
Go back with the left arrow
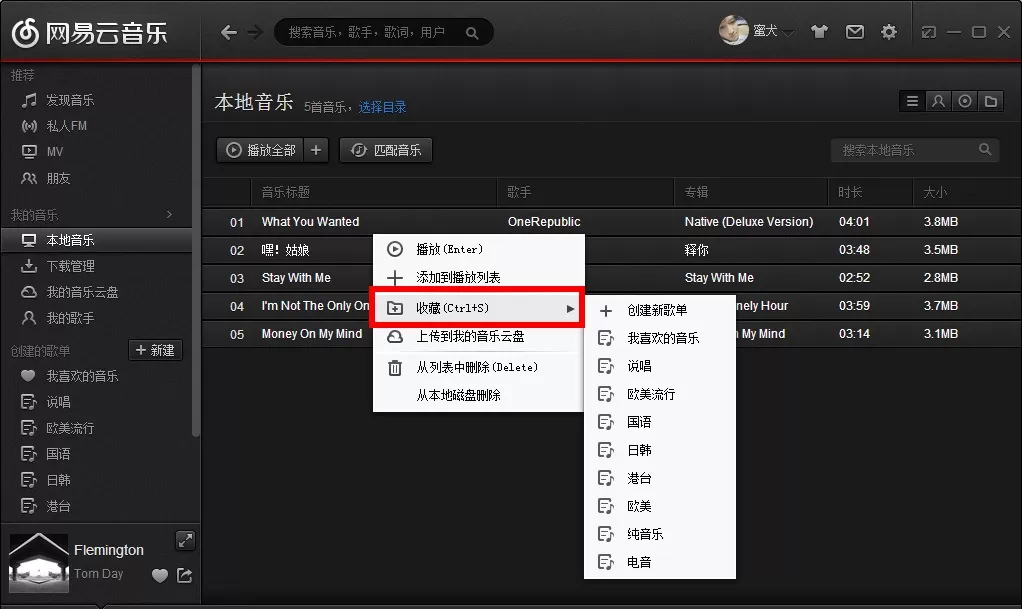tap(229, 32)
